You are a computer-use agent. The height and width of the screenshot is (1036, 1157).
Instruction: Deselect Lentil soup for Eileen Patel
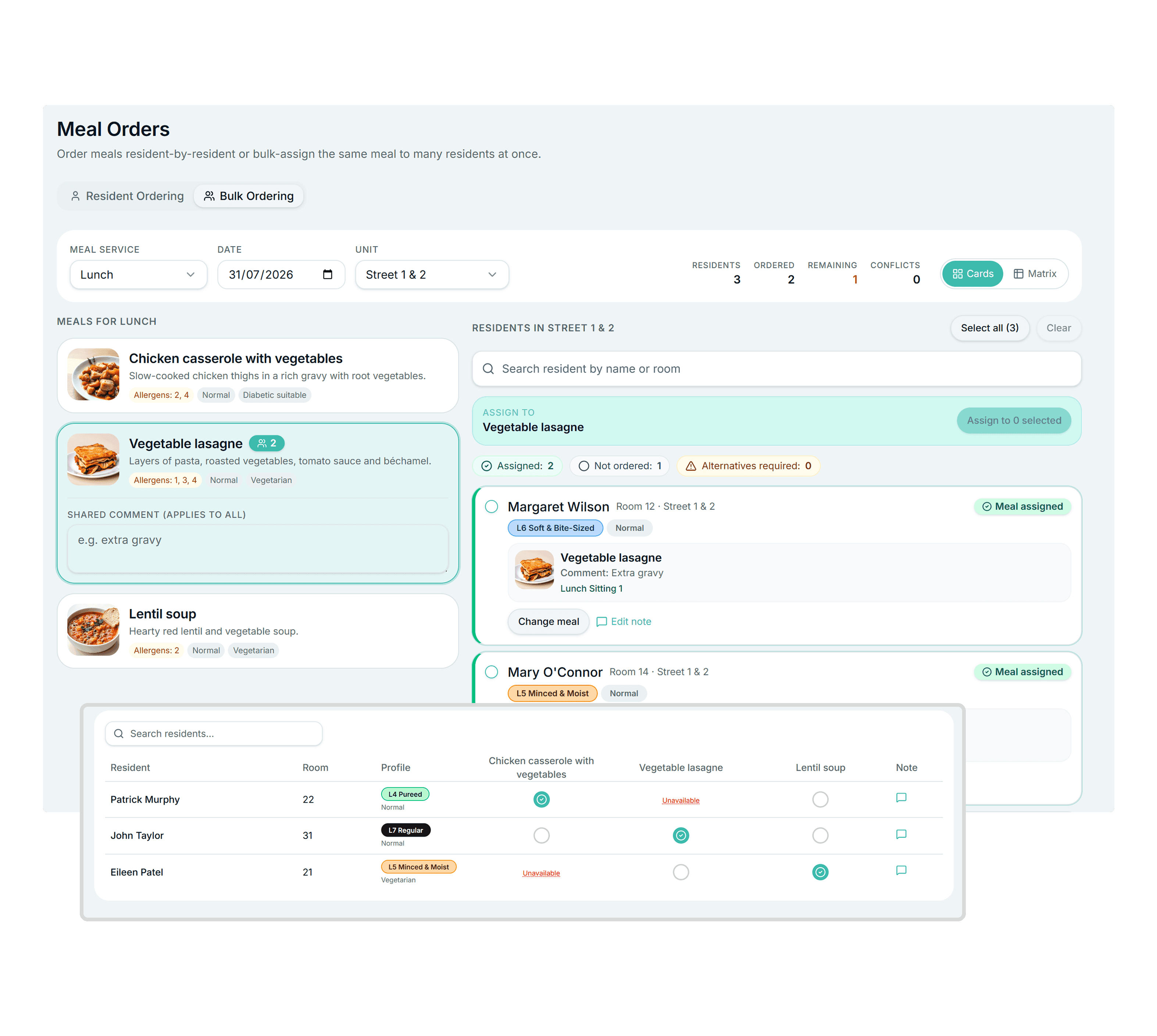point(820,872)
